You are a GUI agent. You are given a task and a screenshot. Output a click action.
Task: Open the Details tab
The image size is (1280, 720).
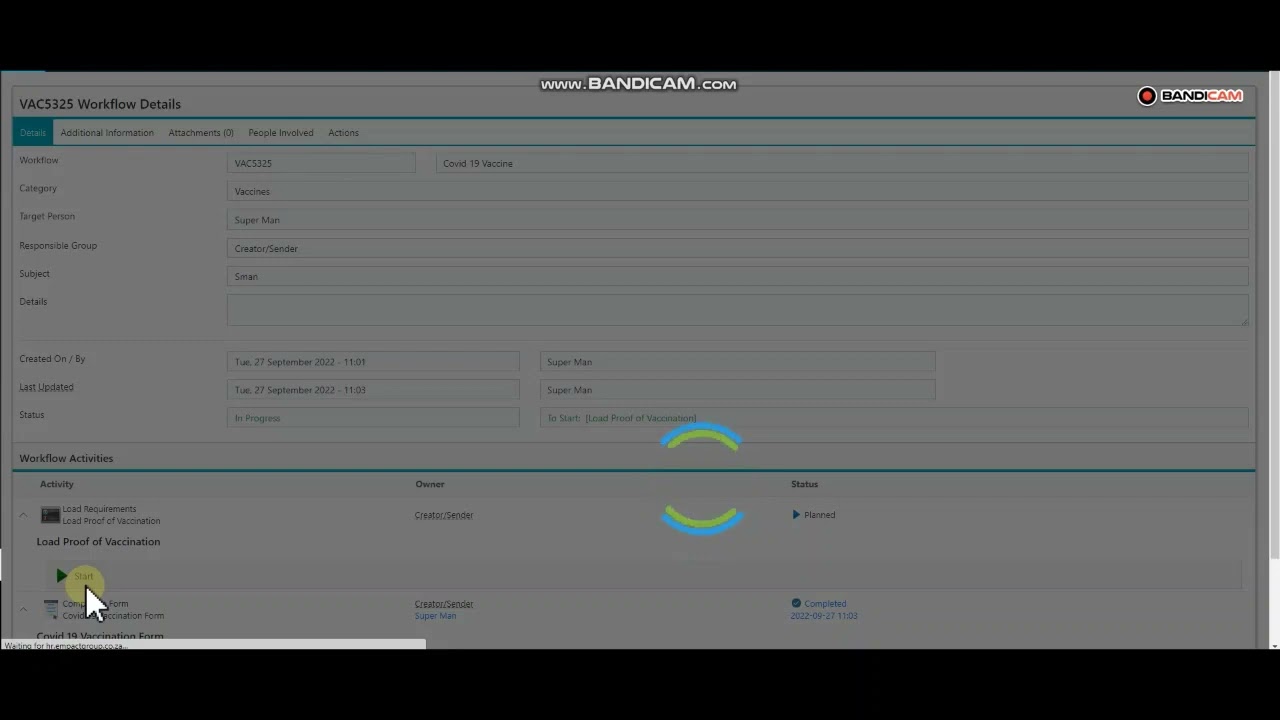pyautogui.click(x=33, y=132)
